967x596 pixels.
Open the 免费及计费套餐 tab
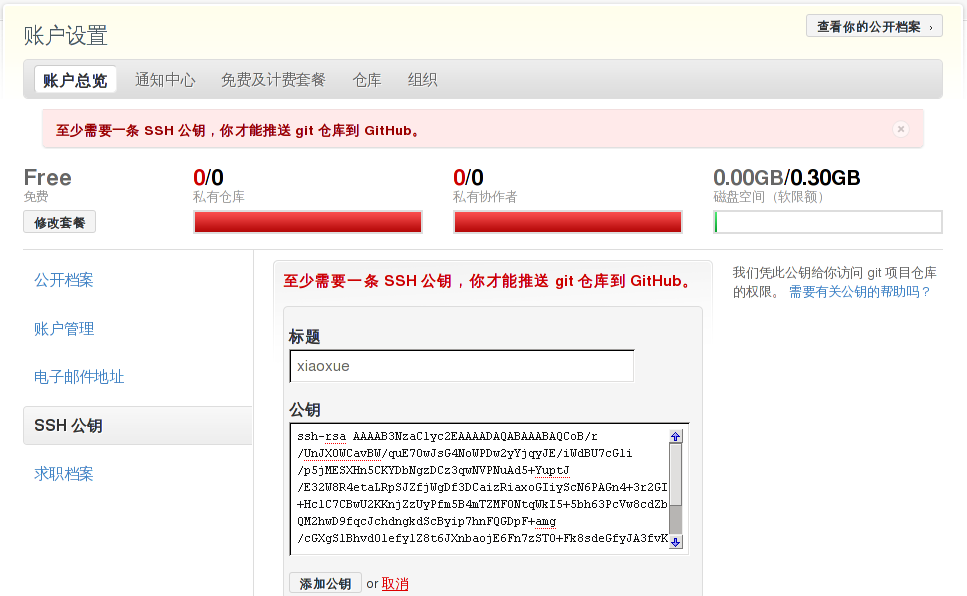coord(273,80)
